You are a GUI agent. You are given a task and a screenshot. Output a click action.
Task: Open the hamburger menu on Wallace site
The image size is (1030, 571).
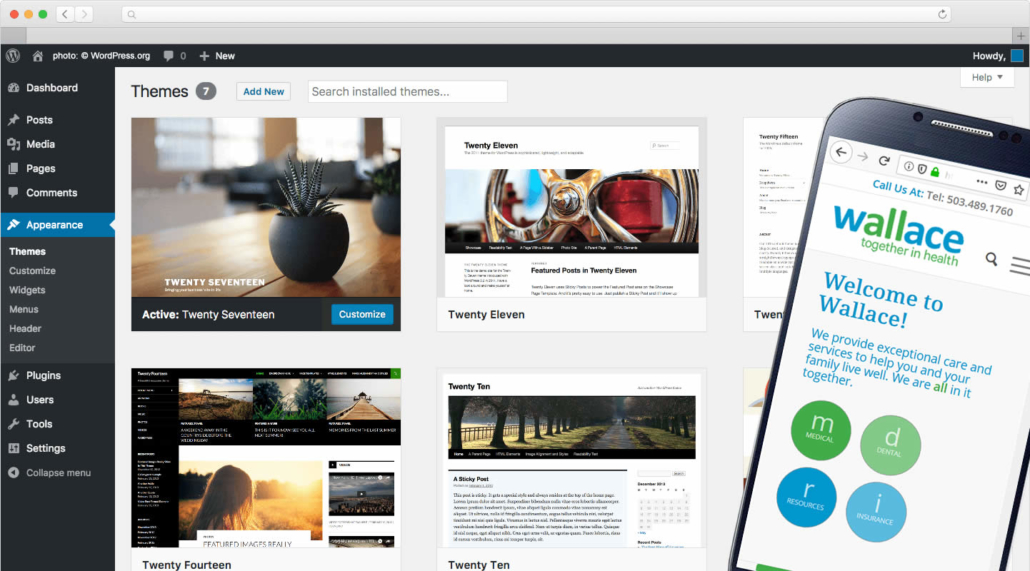(x=1020, y=266)
